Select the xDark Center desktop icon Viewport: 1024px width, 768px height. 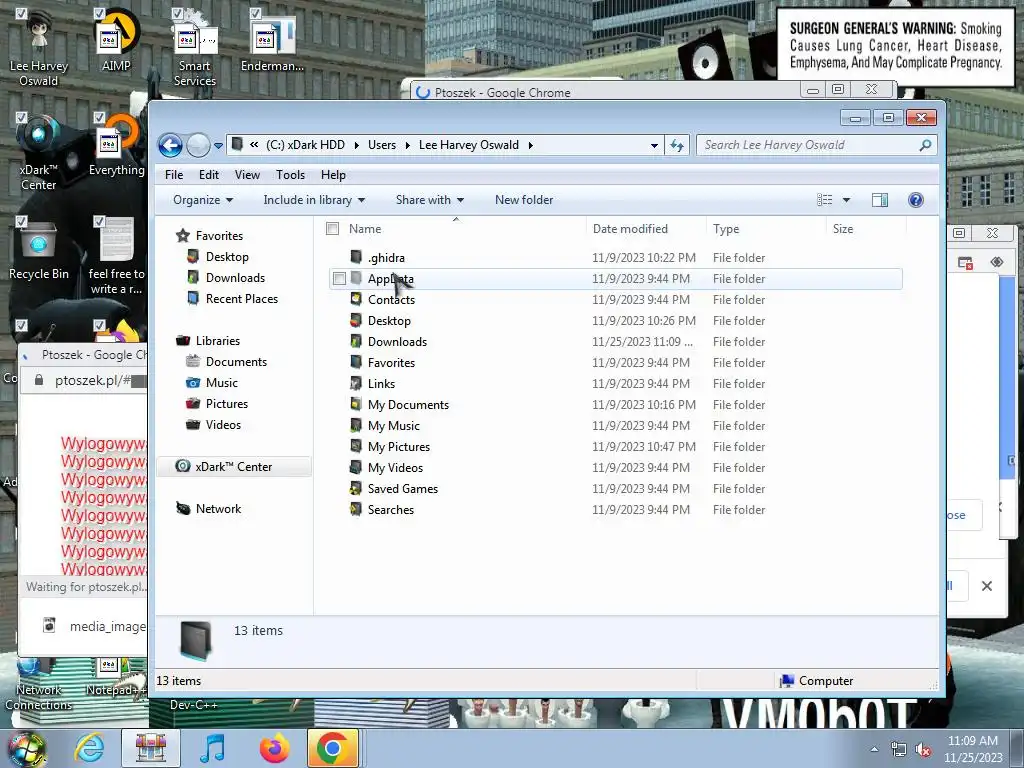pyautogui.click(x=39, y=152)
